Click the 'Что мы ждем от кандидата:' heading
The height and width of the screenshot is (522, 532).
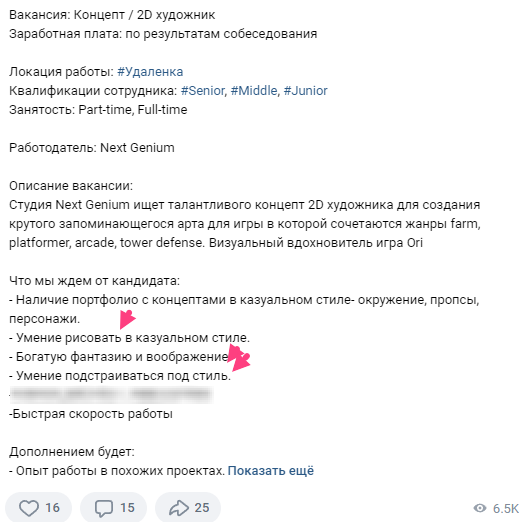[94, 281]
